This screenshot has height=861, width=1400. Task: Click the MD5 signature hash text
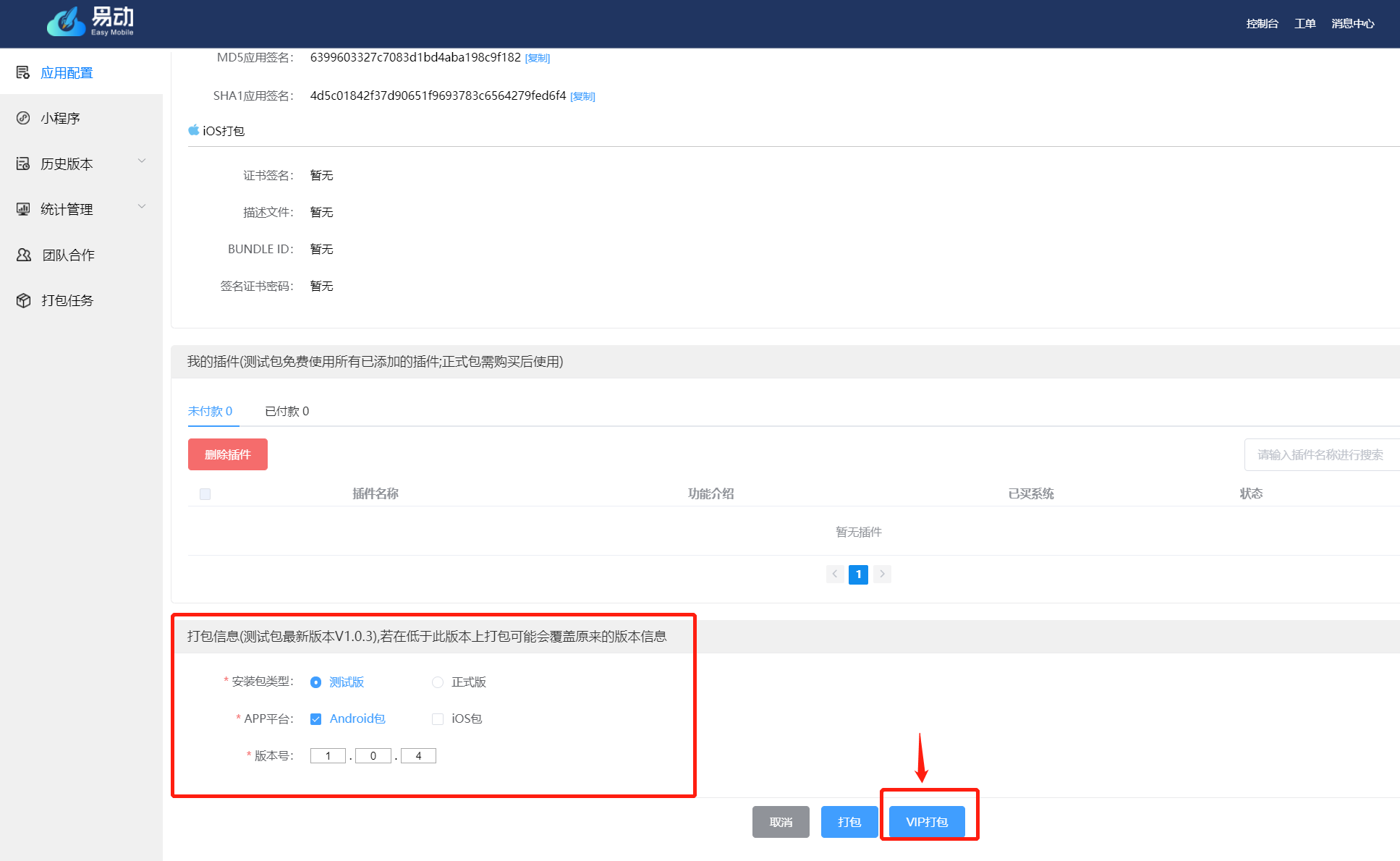pyautogui.click(x=415, y=57)
